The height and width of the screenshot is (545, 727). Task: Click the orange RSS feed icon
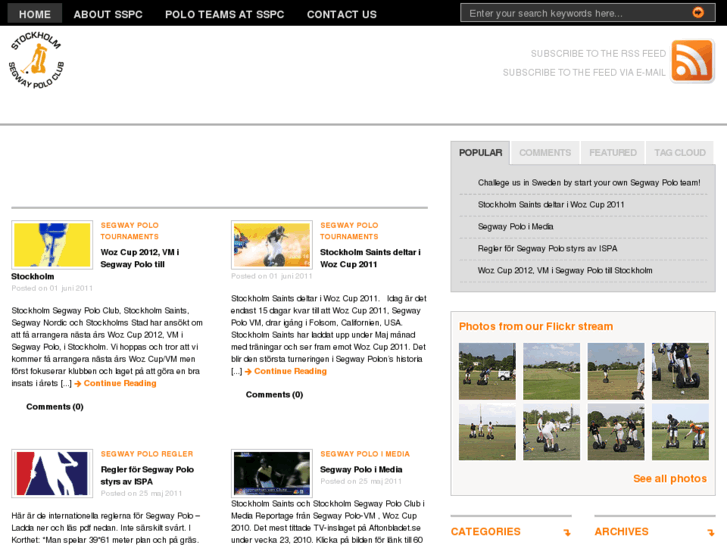click(692, 61)
